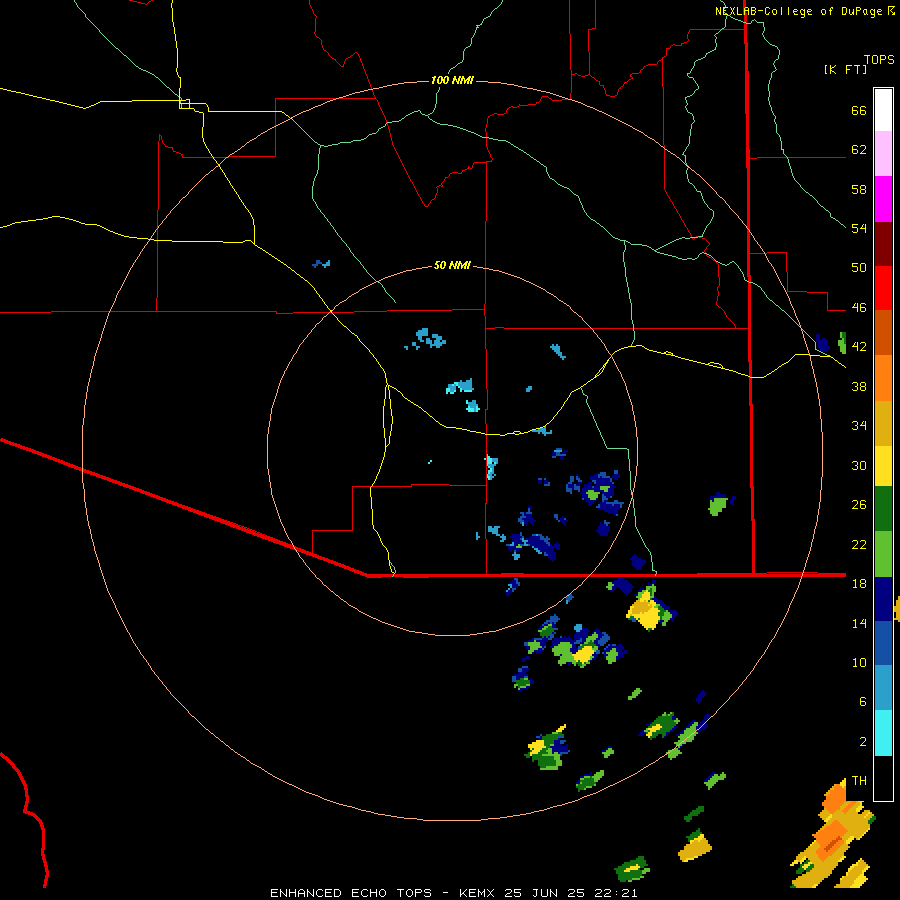Click the [K FT] units label

[846, 70]
